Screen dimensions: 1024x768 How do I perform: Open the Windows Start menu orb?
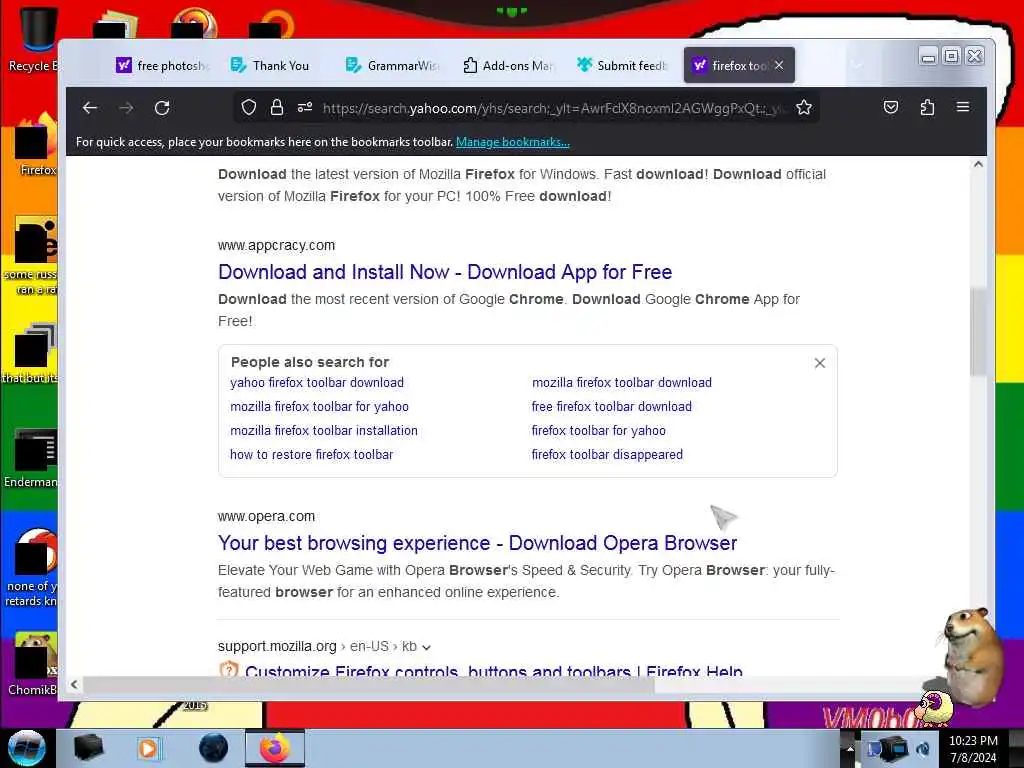point(26,748)
